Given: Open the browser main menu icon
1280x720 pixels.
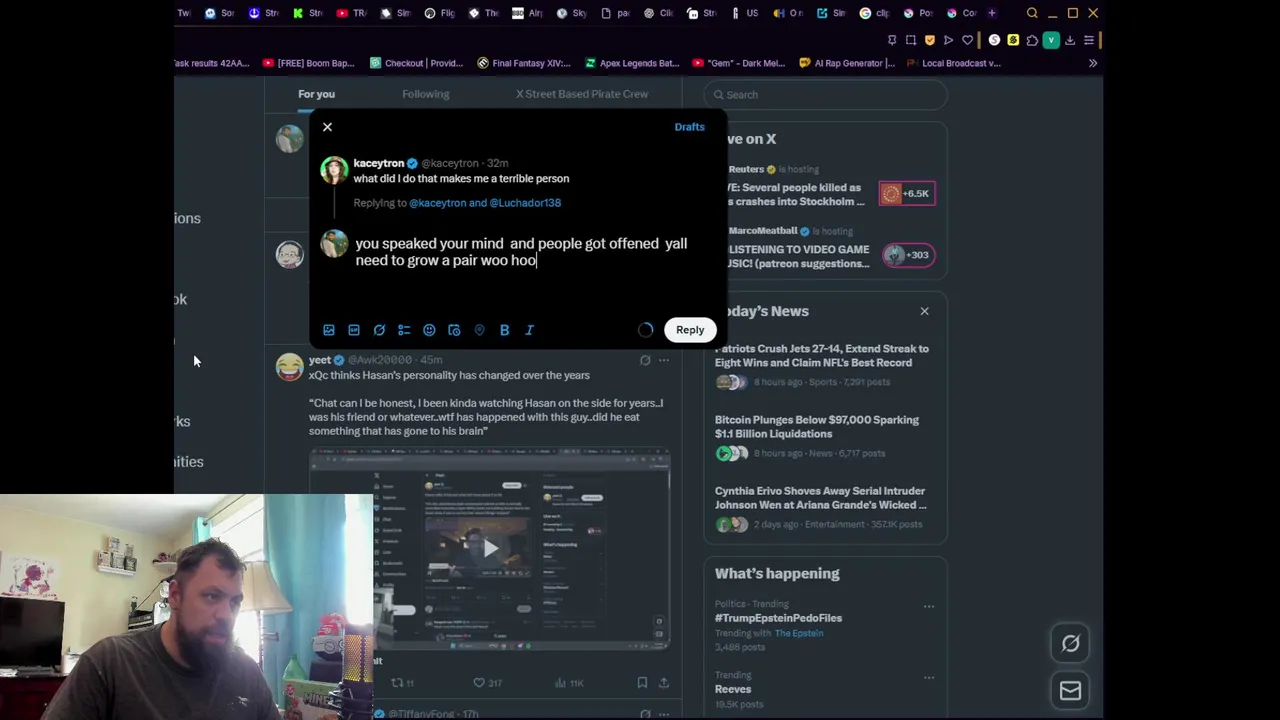Looking at the screenshot, I should tap(1089, 40).
